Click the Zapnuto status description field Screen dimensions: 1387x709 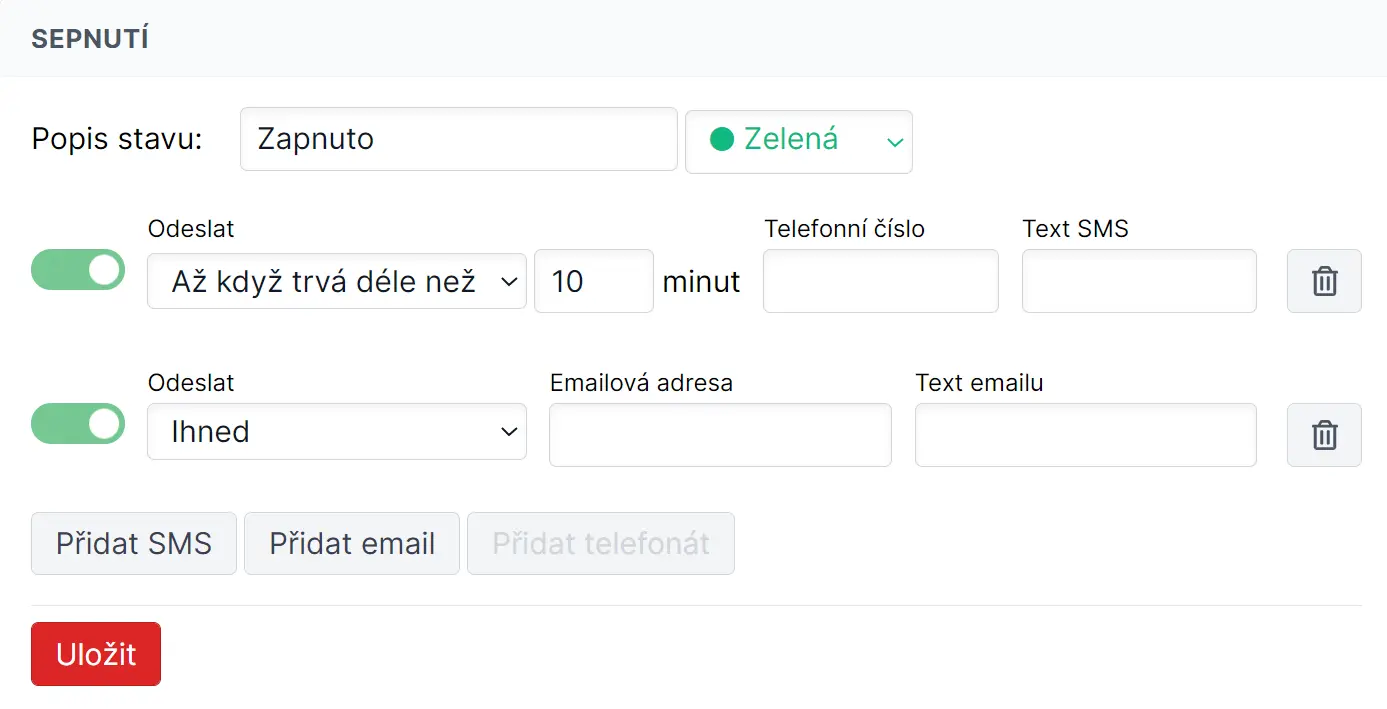pyautogui.click(x=458, y=139)
